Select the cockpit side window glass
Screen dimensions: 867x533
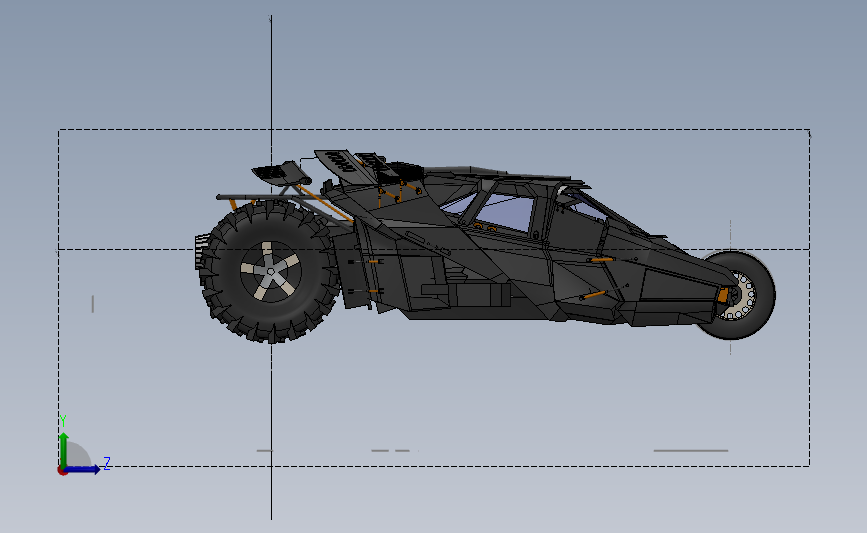(x=505, y=213)
